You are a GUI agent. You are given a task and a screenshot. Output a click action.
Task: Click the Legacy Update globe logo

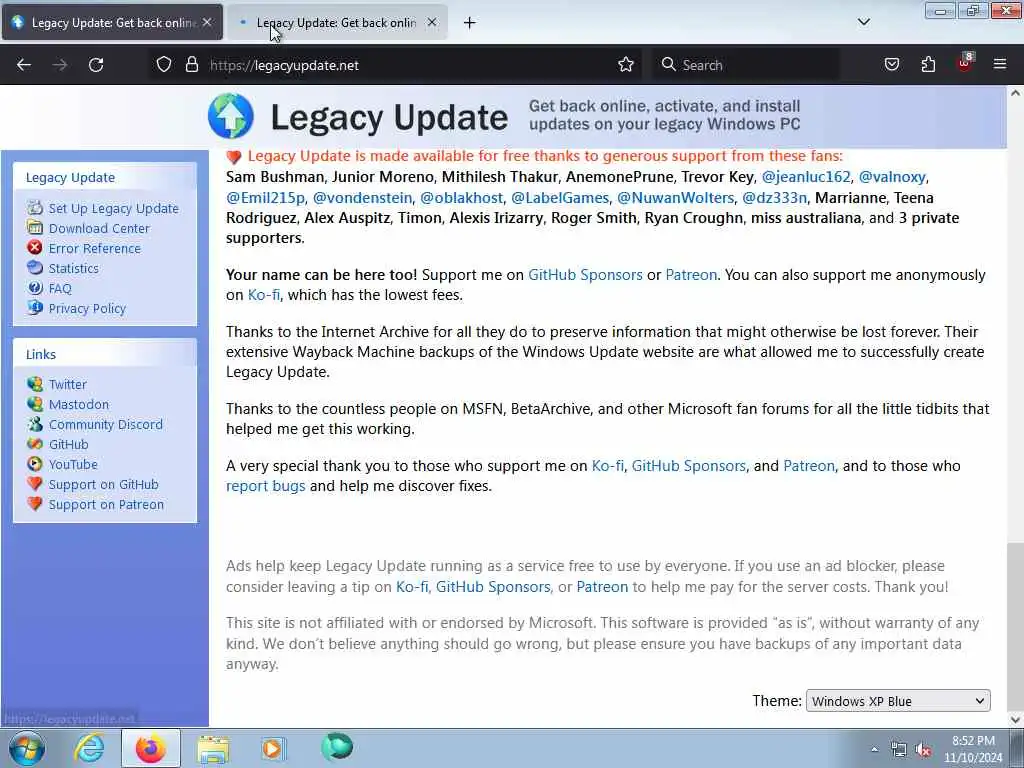tap(231, 116)
